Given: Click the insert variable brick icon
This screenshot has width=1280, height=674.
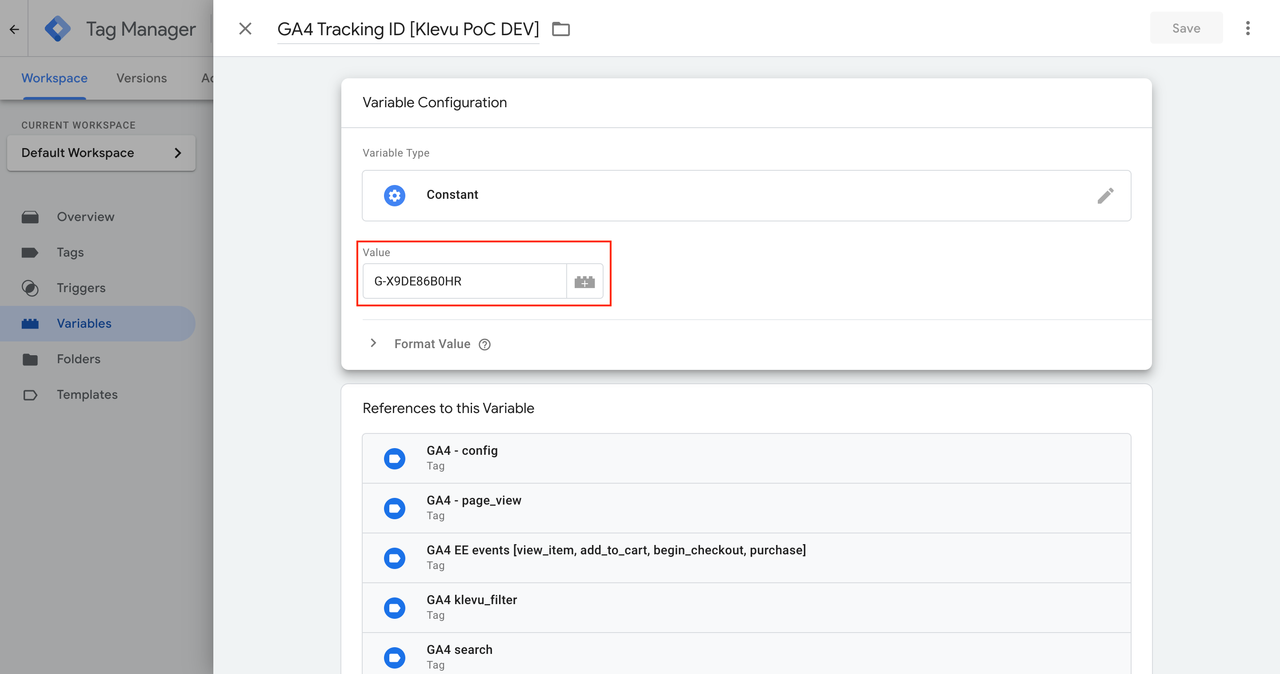Looking at the screenshot, I should click(585, 282).
